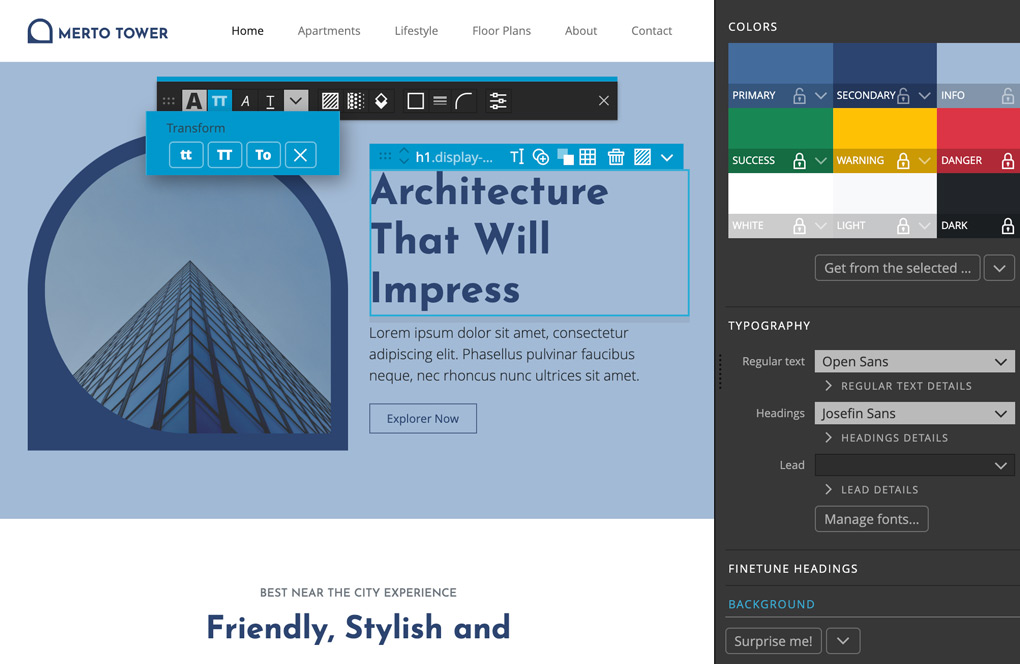The height and width of the screenshot is (664, 1020).
Task: Open the Headings font dropdown (Josefin Sans)
Action: pos(914,414)
